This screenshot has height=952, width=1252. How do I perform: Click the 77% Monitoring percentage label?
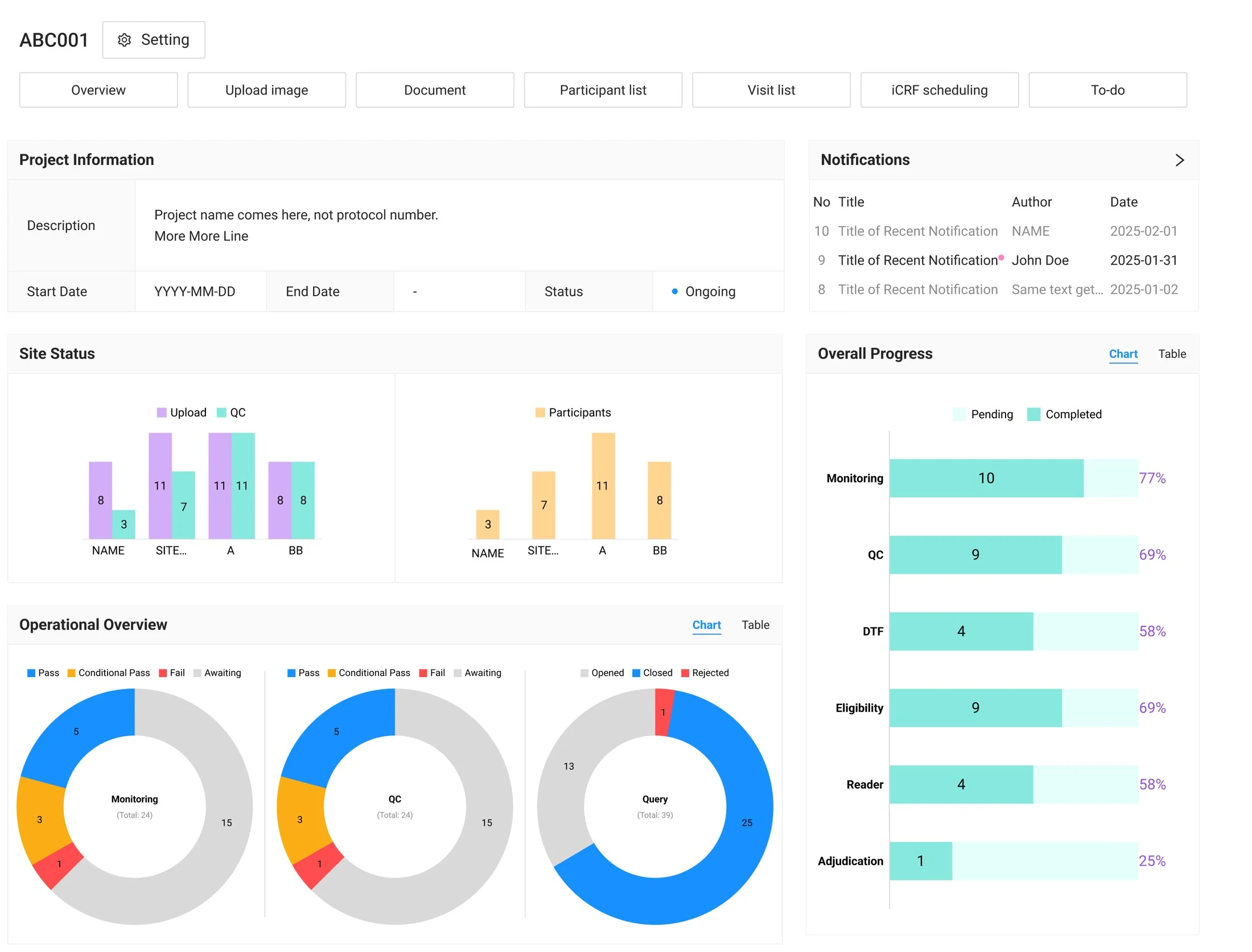click(1152, 478)
